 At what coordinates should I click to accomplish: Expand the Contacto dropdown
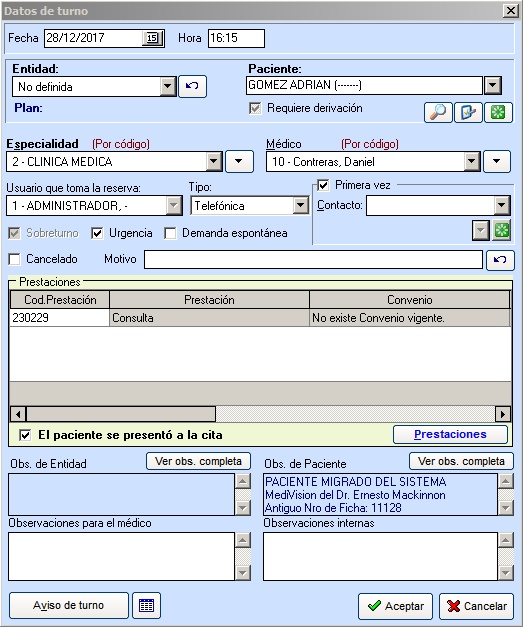(x=502, y=206)
